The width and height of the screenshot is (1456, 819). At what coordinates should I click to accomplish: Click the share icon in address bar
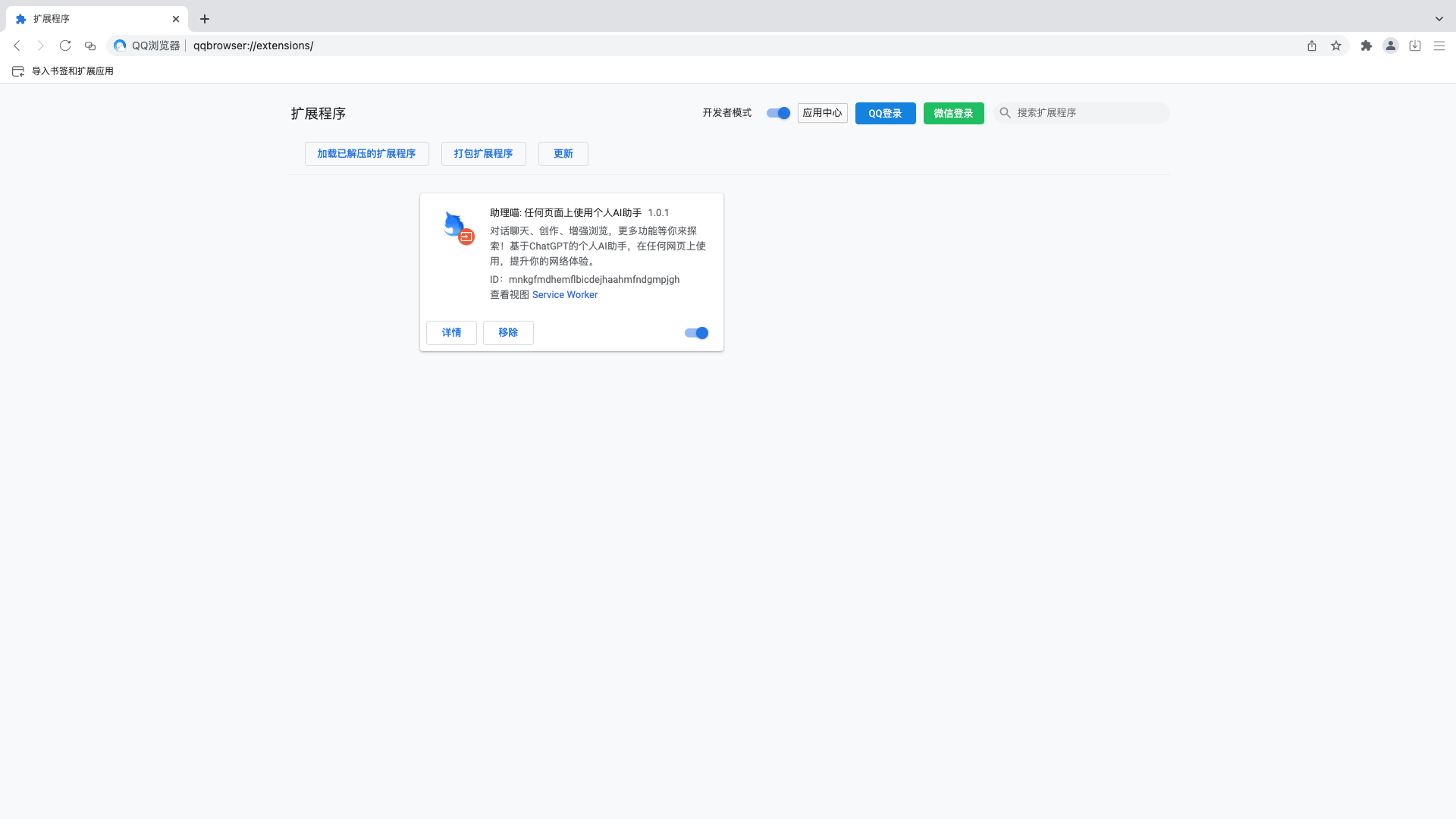[x=1312, y=45]
